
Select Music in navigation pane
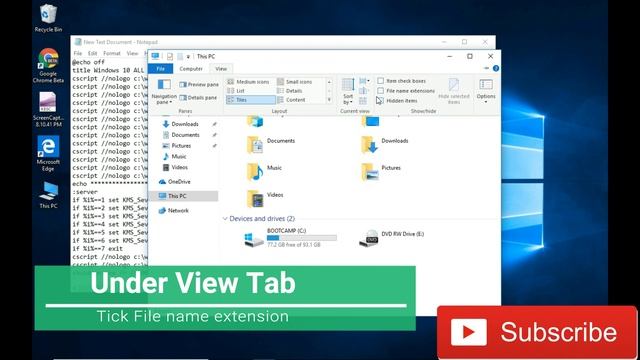click(179, 156)
